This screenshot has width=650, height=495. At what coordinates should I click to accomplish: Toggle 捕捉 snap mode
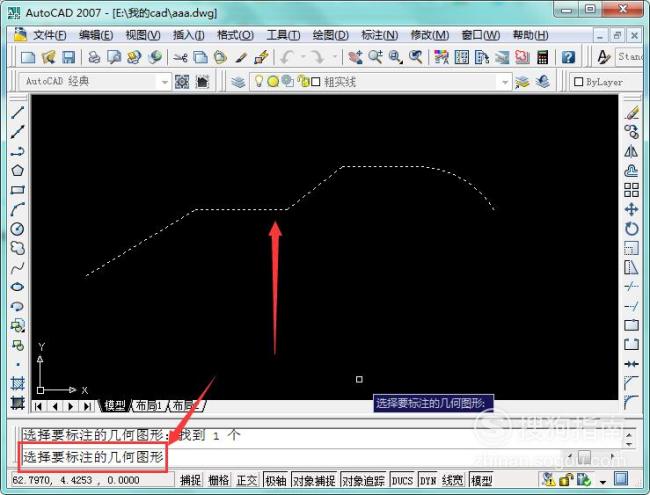click(191, 480)
